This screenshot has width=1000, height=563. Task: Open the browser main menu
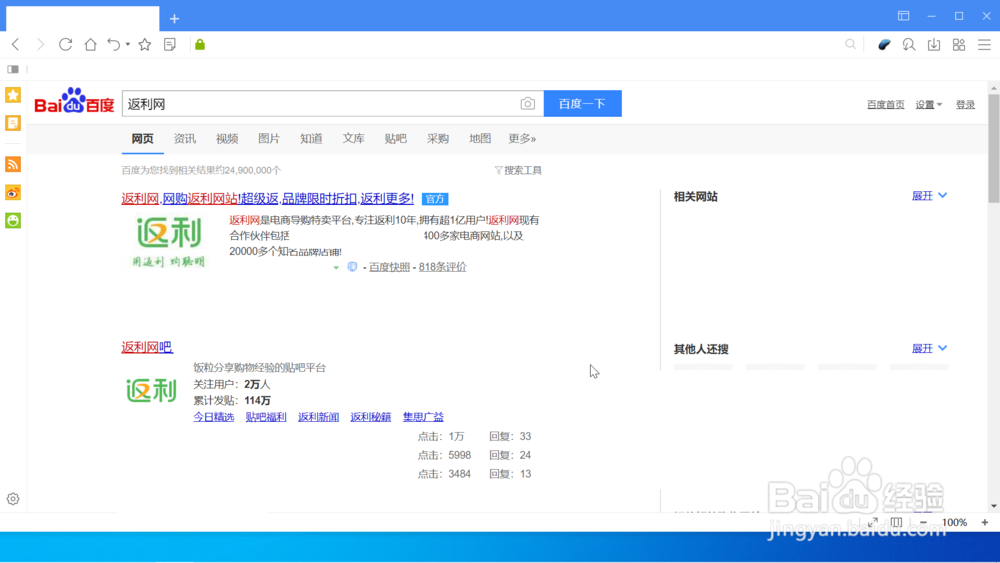(x=984, y=45)
